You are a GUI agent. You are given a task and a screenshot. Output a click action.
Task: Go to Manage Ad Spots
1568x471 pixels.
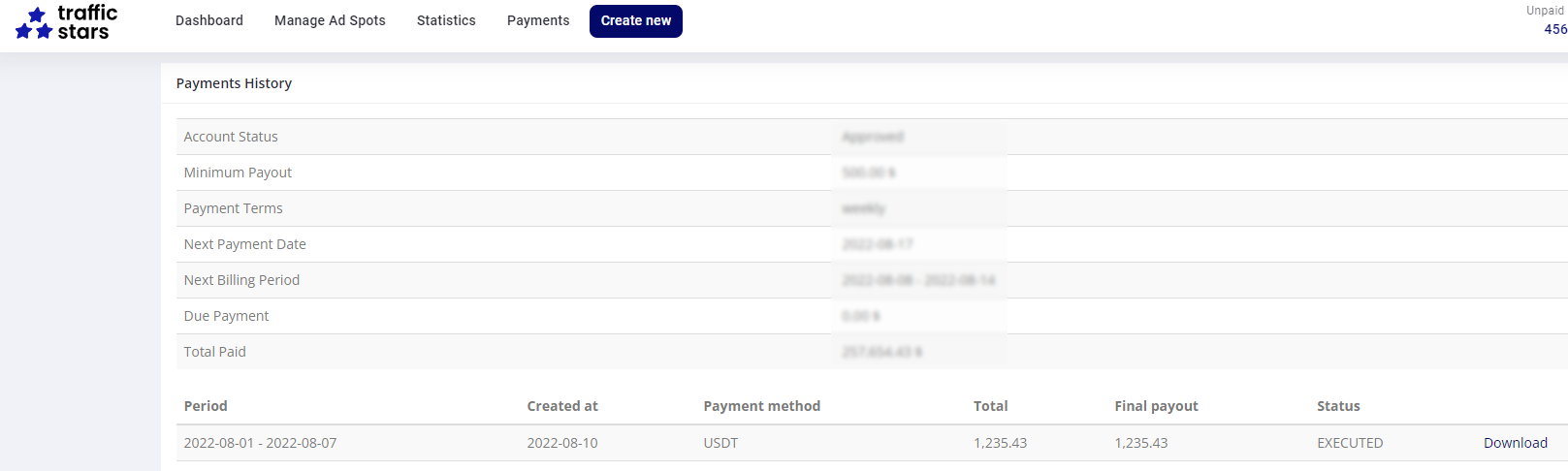pyautogui.click(x=330, y=20)
